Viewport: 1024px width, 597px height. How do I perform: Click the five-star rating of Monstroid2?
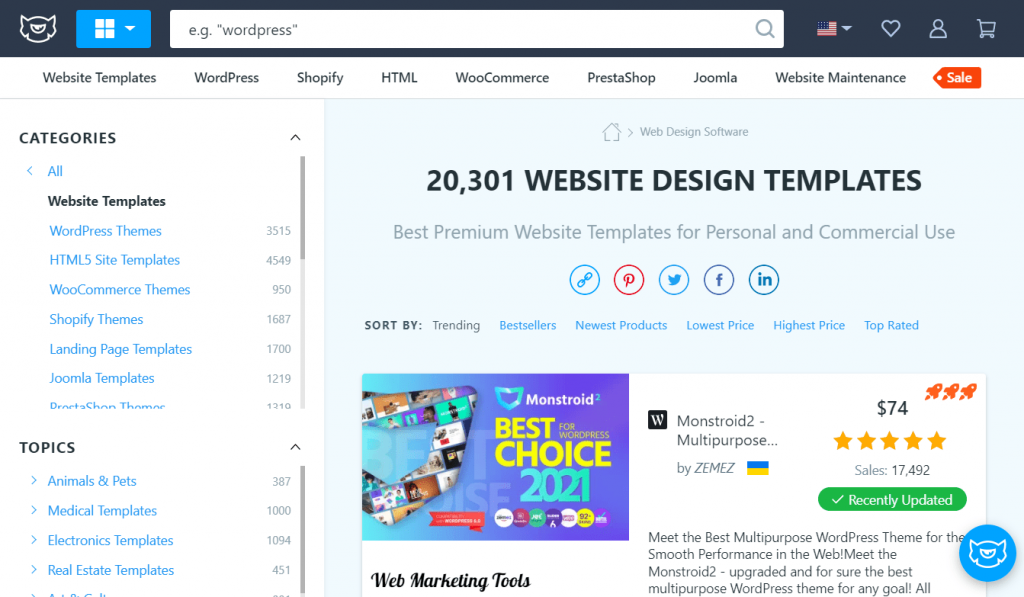pos(889,441)
